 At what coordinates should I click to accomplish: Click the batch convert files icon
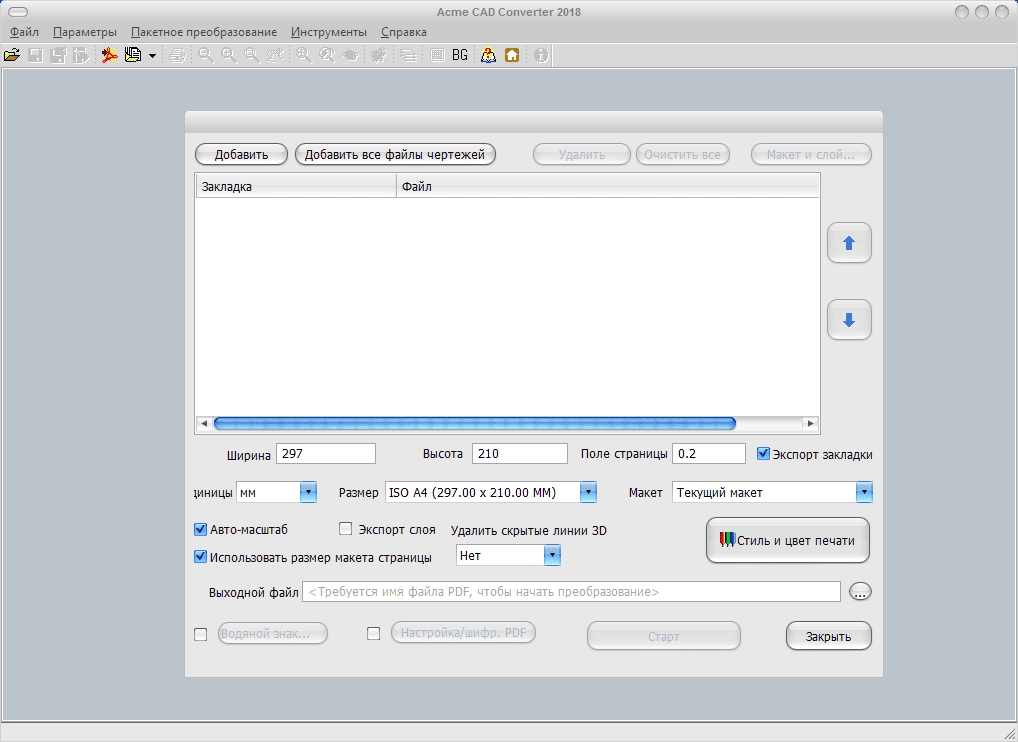133,55
